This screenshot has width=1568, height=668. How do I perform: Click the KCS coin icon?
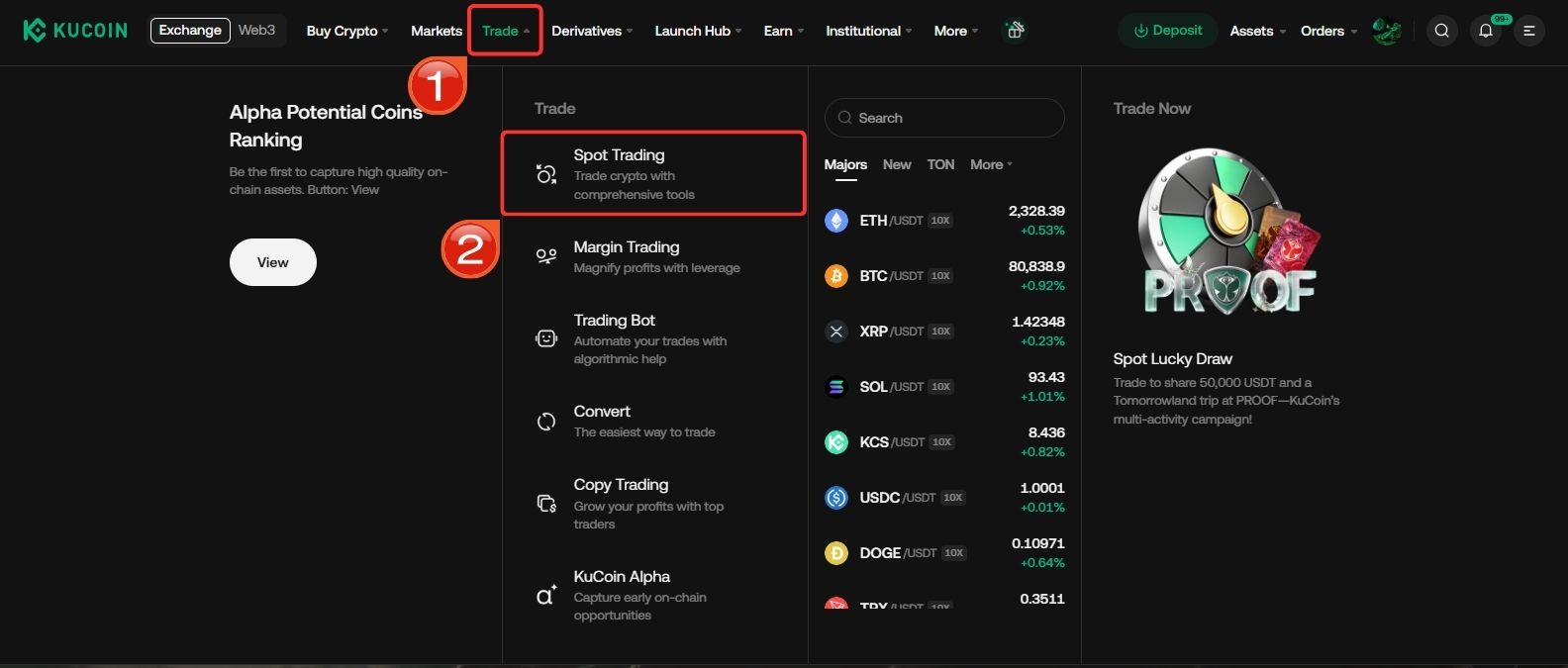pos(836,442)
